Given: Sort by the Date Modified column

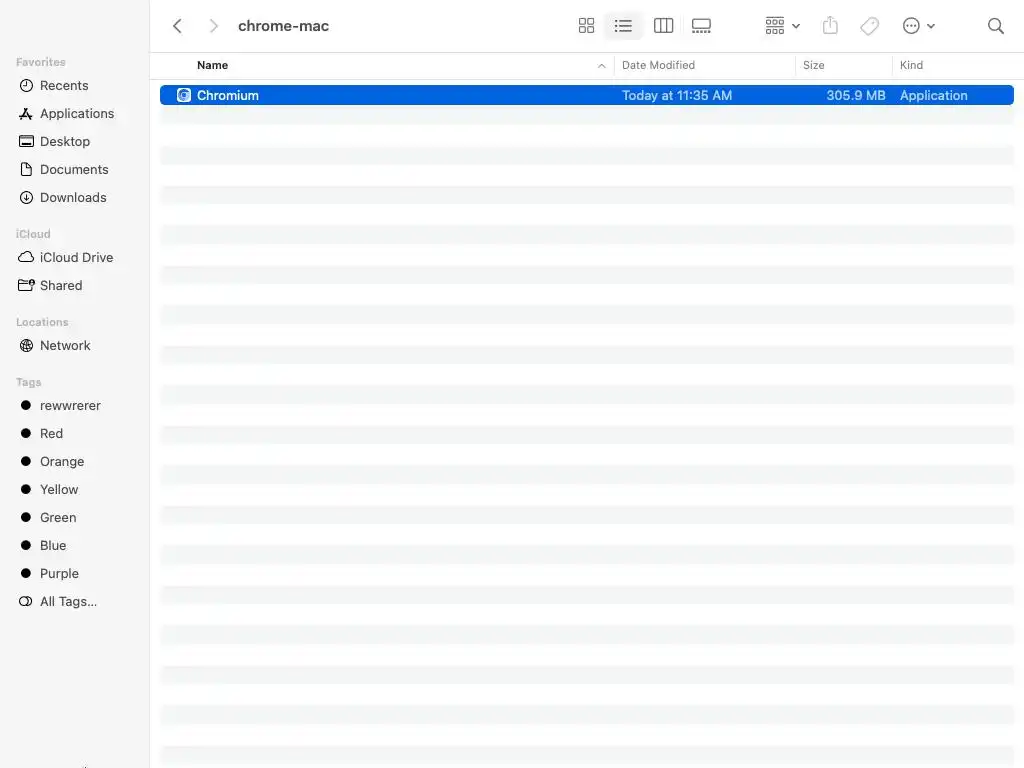Looking at the screenshot, I should [x=658, y=65].
